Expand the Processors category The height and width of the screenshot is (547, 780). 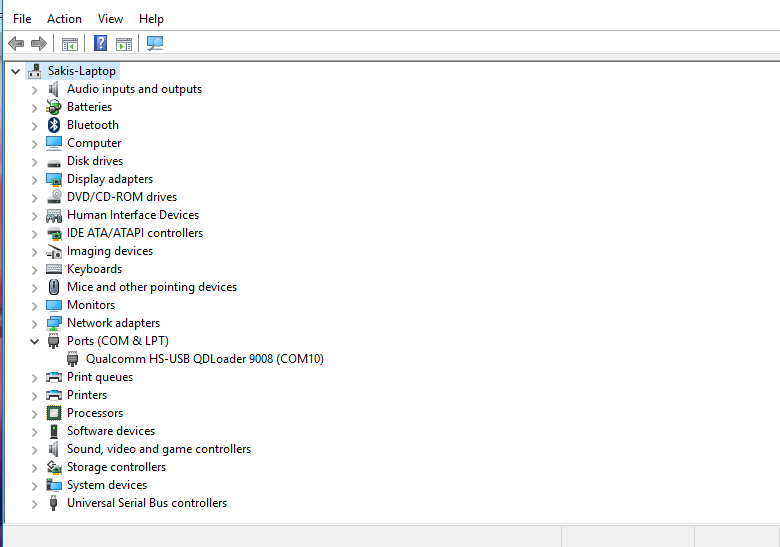34,414
